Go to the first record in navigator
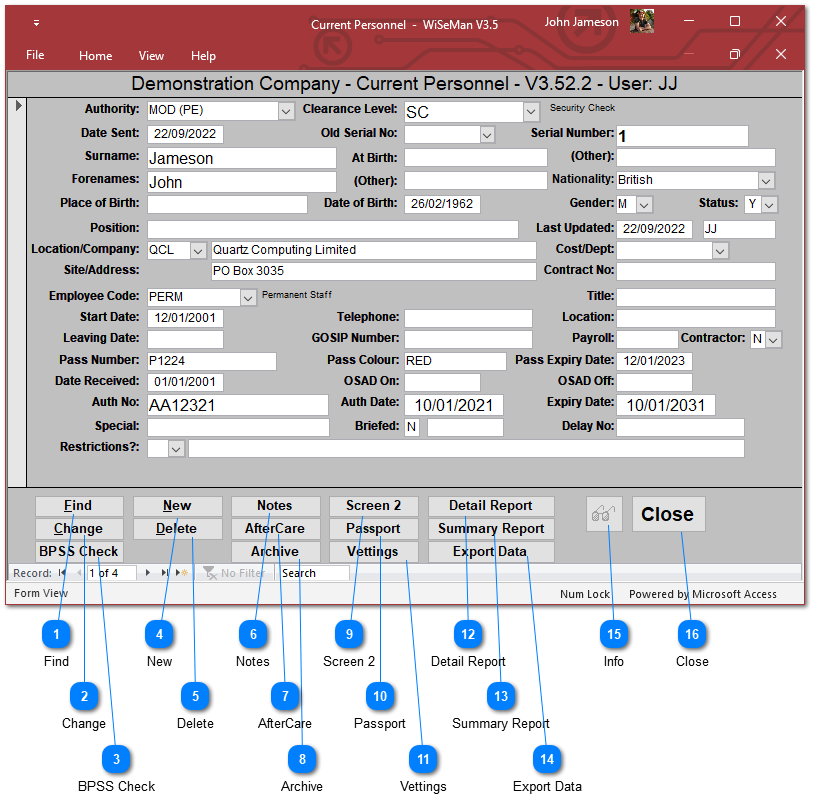The image size is (814, 810). [63, 573]
